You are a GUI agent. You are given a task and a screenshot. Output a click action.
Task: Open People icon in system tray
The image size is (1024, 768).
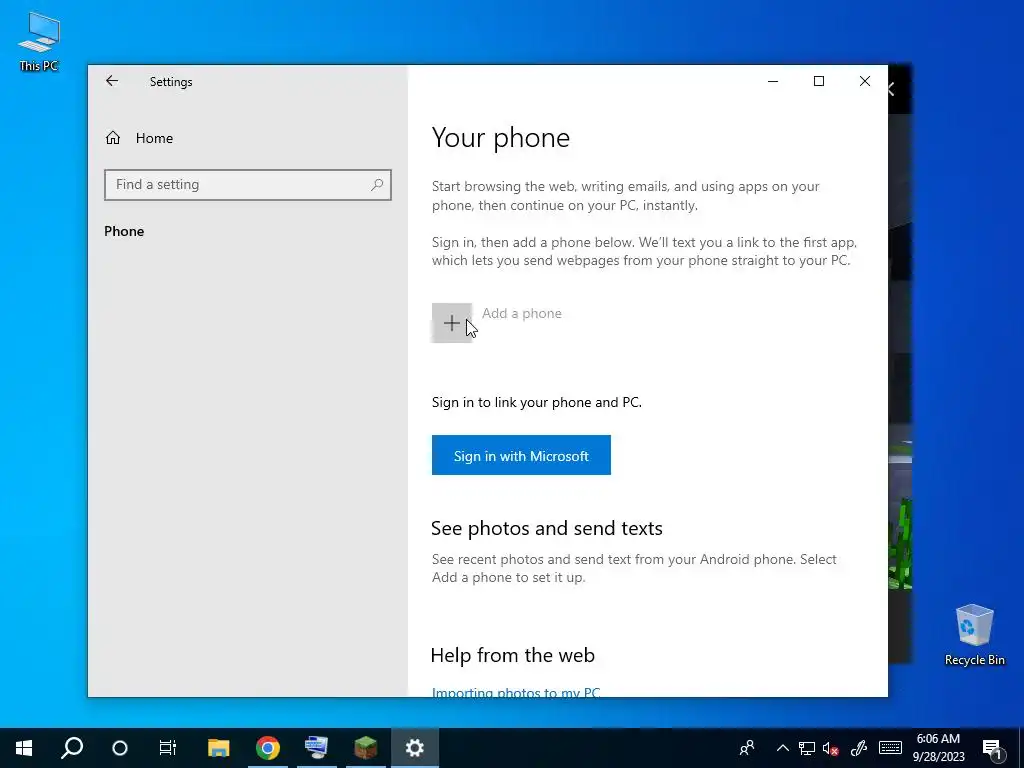coord(747,748)
